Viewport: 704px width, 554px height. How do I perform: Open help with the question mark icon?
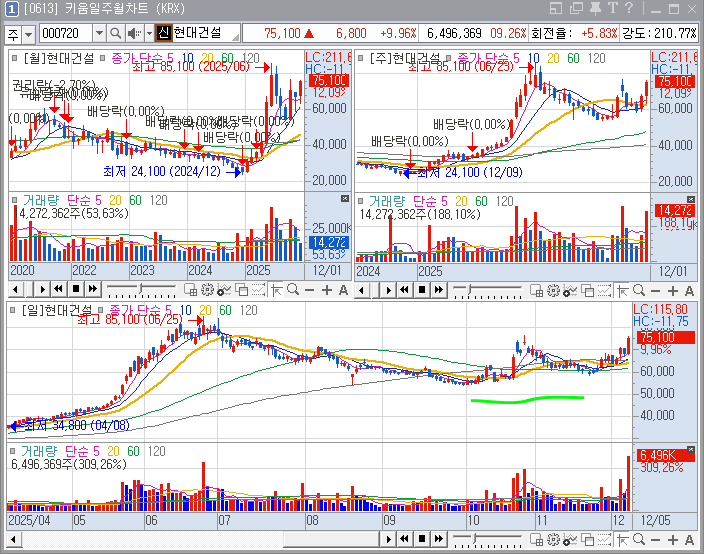pyautogui.click(x=629, y=8)
